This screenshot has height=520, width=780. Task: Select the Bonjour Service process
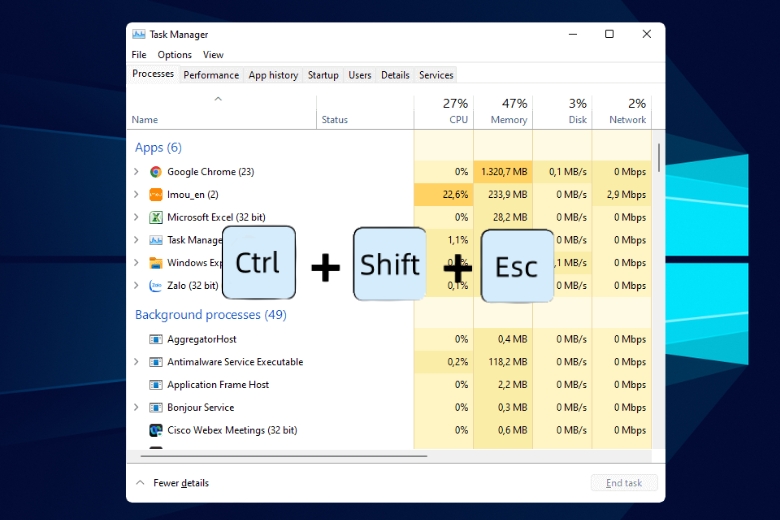390,408
